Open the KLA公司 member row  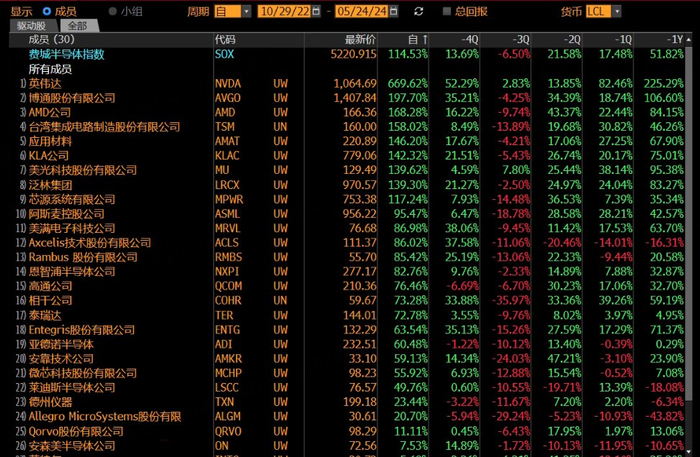coord(48,155)
